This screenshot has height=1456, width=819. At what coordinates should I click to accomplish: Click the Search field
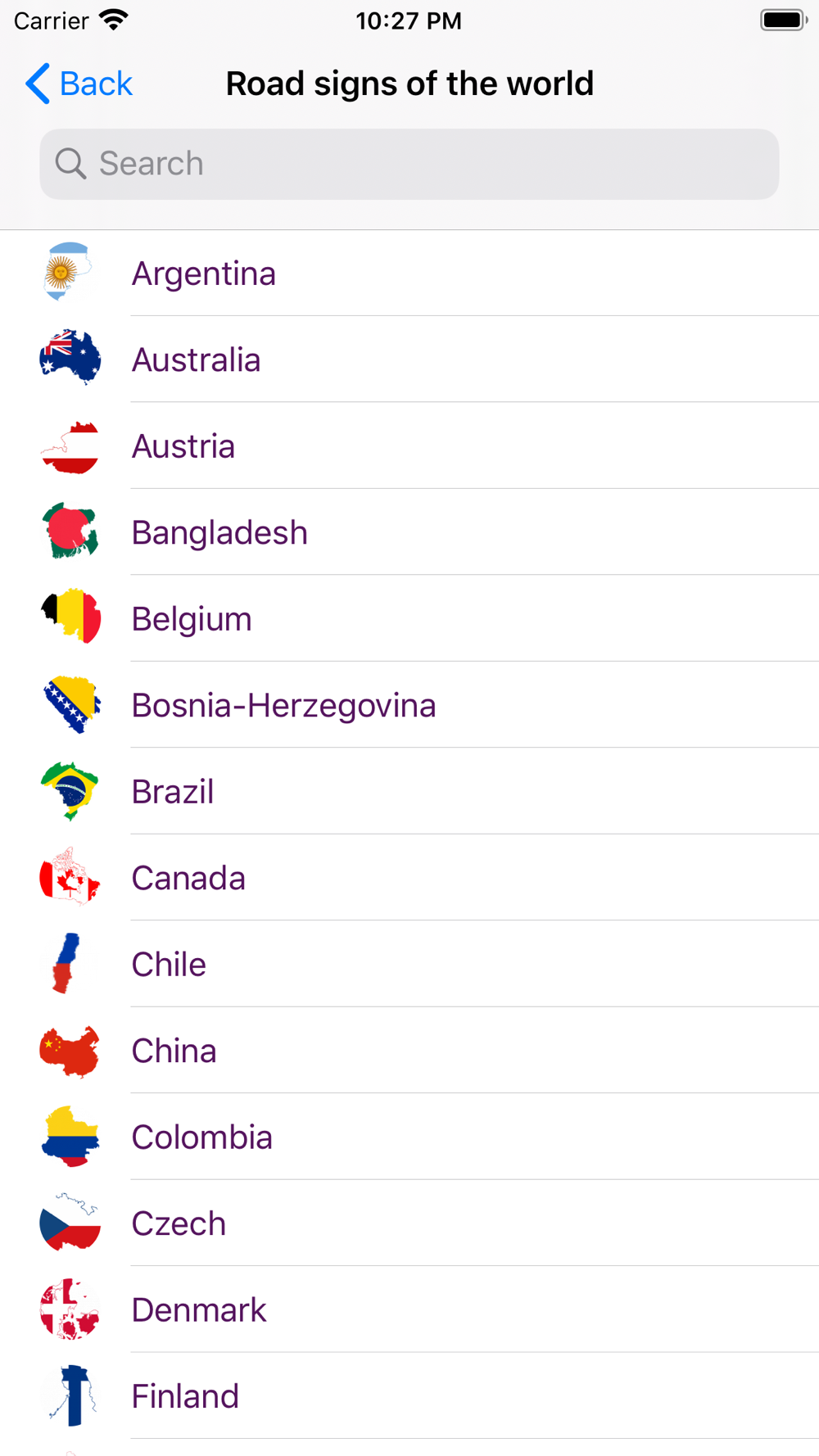click(409, 164)
